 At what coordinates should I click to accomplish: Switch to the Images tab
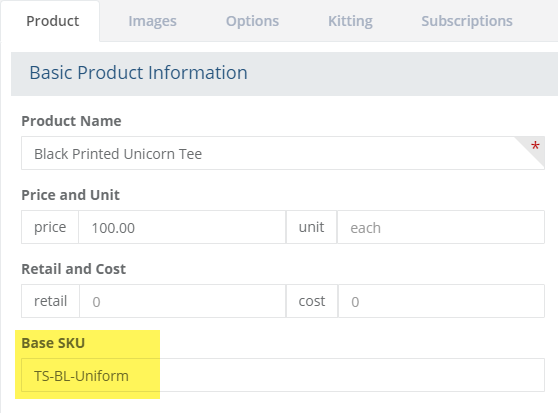click(152, 21)
